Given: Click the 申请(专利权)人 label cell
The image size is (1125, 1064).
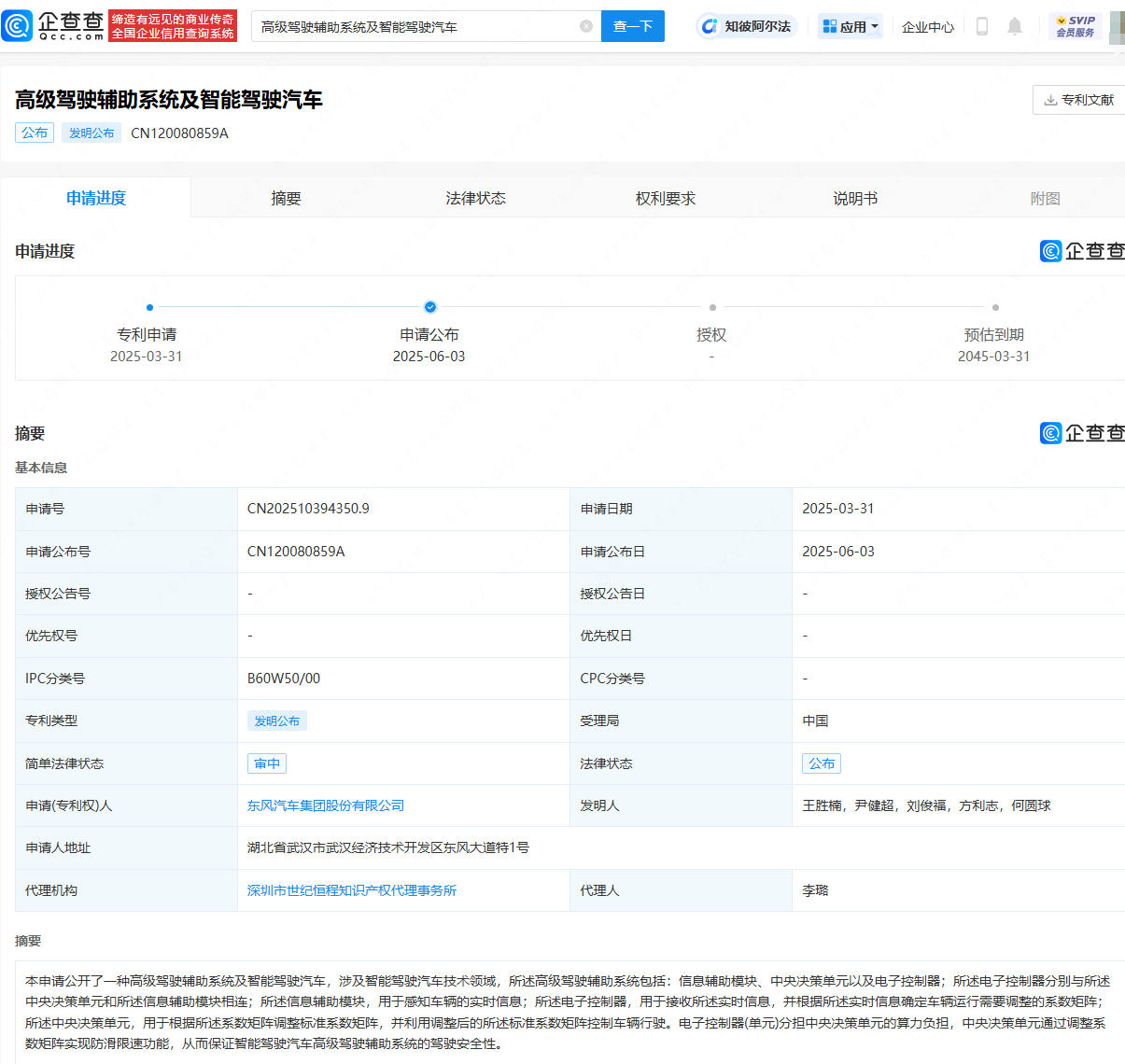Looking at the screenshot, I should (127, 805).
